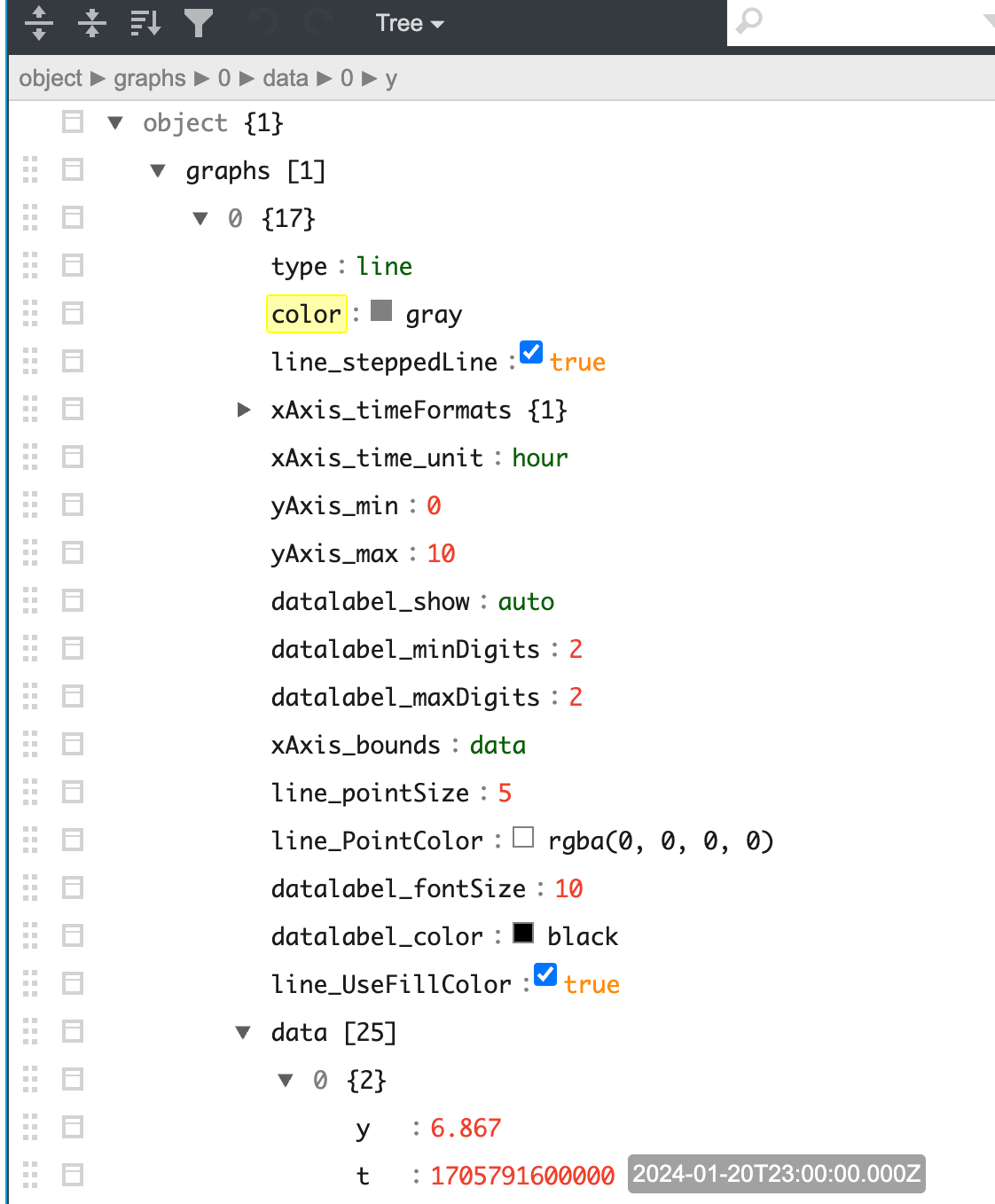Viewport: 995px width, 1204px height.
Task: Click the datalabel_maxDigits field name
Action: tap(405, 697)
